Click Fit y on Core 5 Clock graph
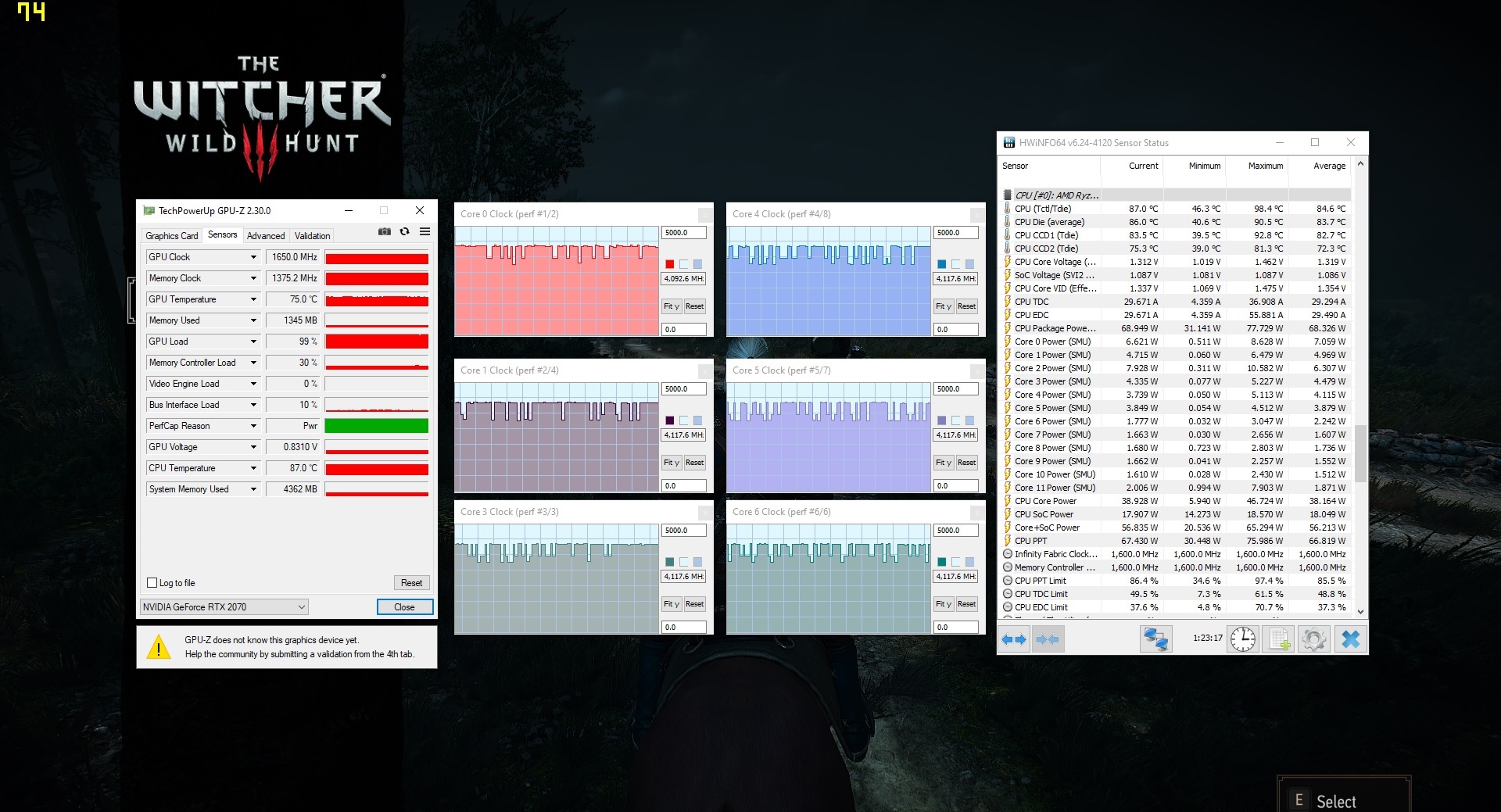 pyautogui.click(x=944, y=463)
